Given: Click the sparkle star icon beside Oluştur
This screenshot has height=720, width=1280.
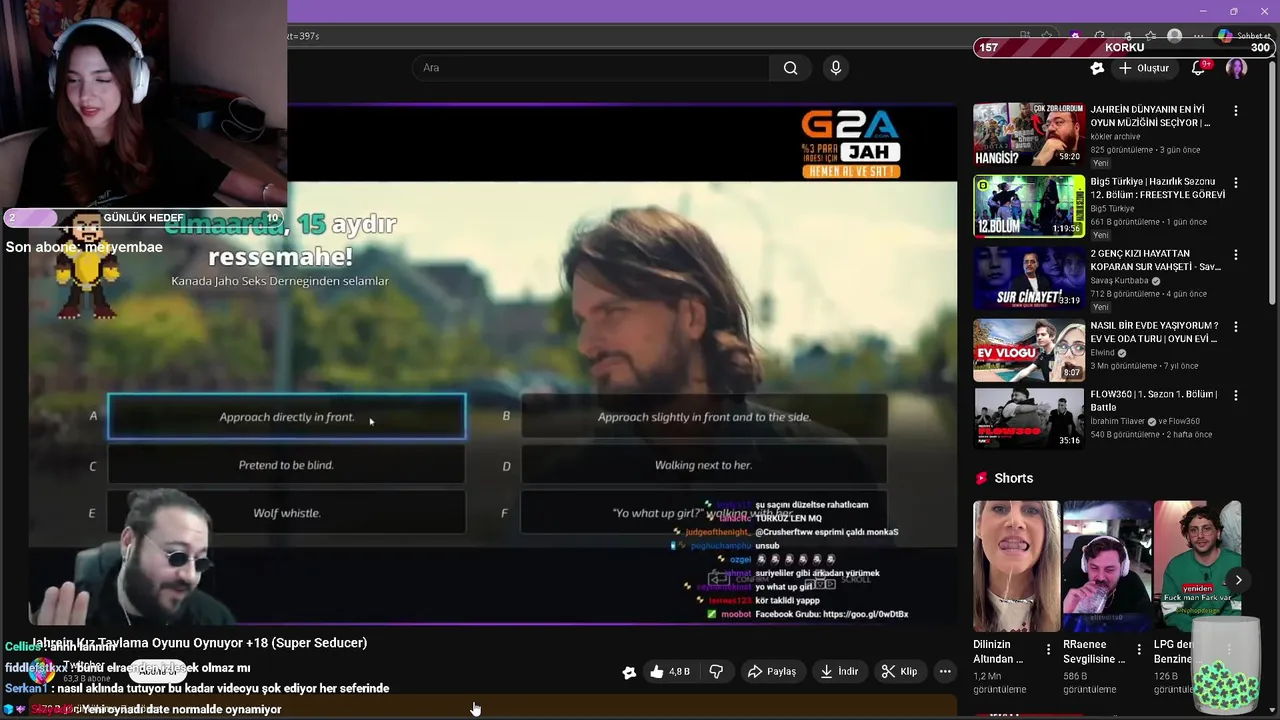Looking at the screenshot, I should [x=1097, y=68].
